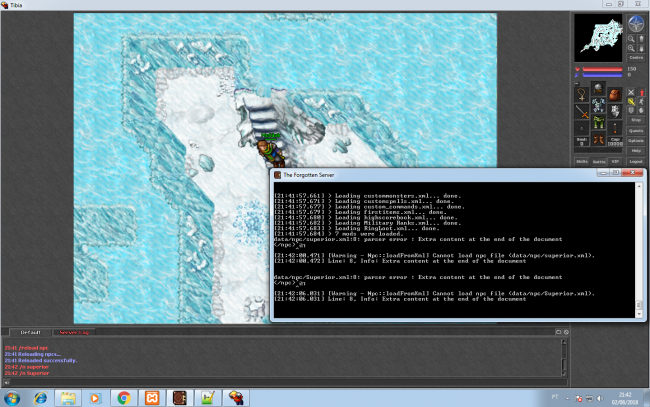Click the console window scrollbar

[x=639, y=250]
